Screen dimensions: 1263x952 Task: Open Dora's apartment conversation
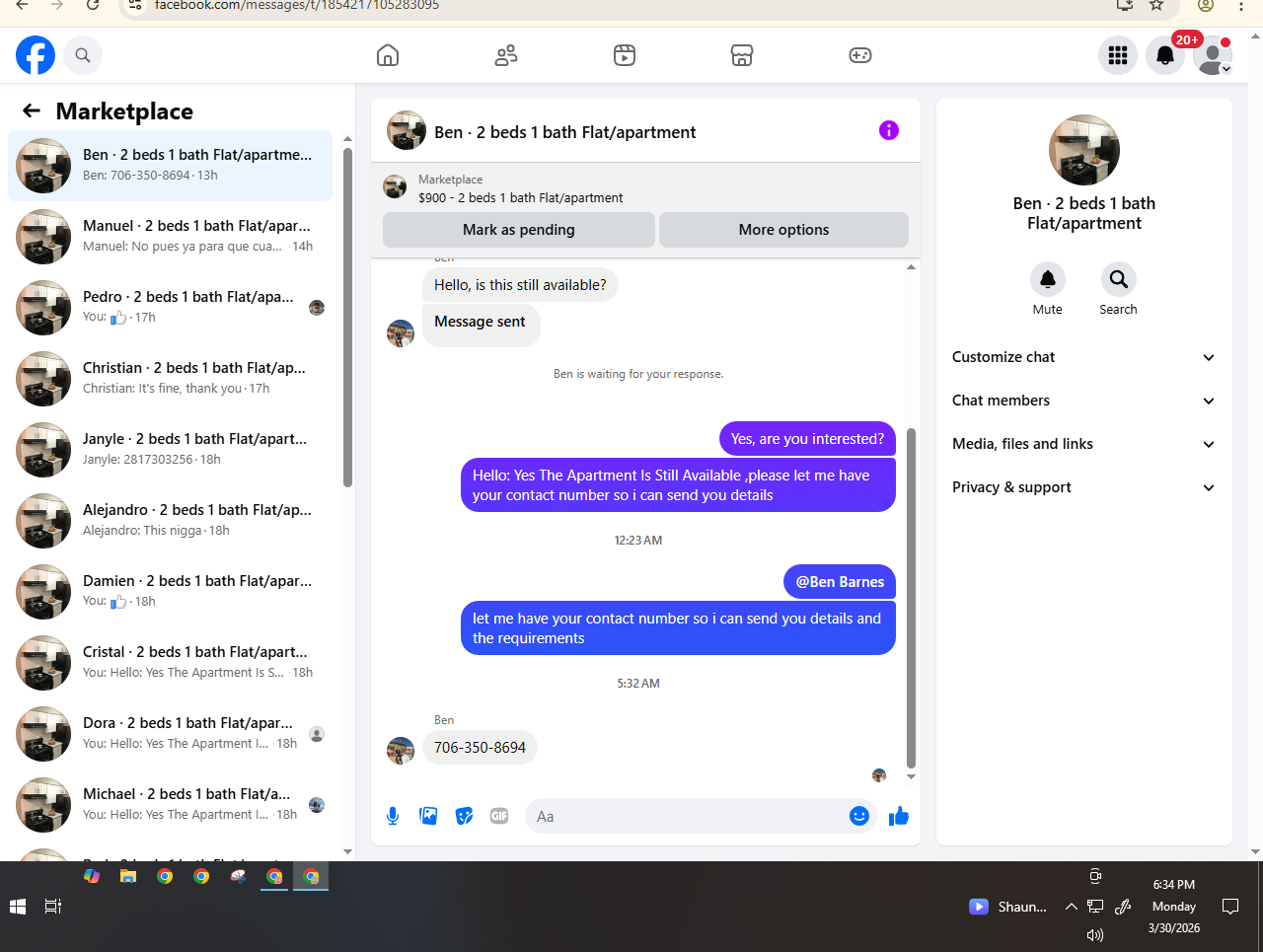[x=170, y=733]
